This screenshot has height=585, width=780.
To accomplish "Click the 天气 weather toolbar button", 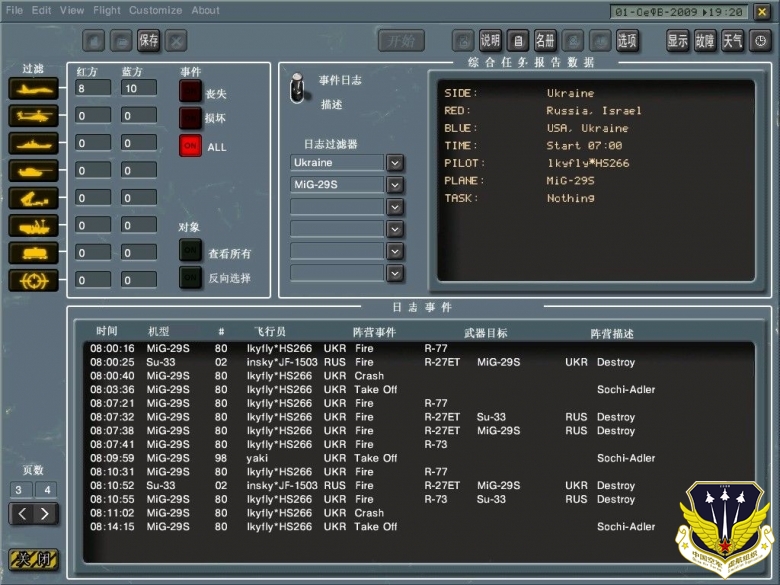I will (732, 41).
